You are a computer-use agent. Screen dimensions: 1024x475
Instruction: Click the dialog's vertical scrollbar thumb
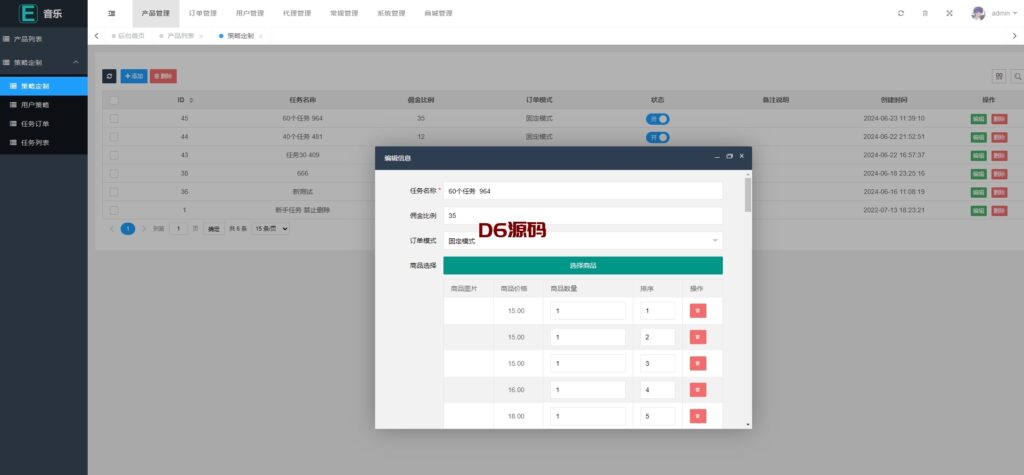tap(748, 194)
